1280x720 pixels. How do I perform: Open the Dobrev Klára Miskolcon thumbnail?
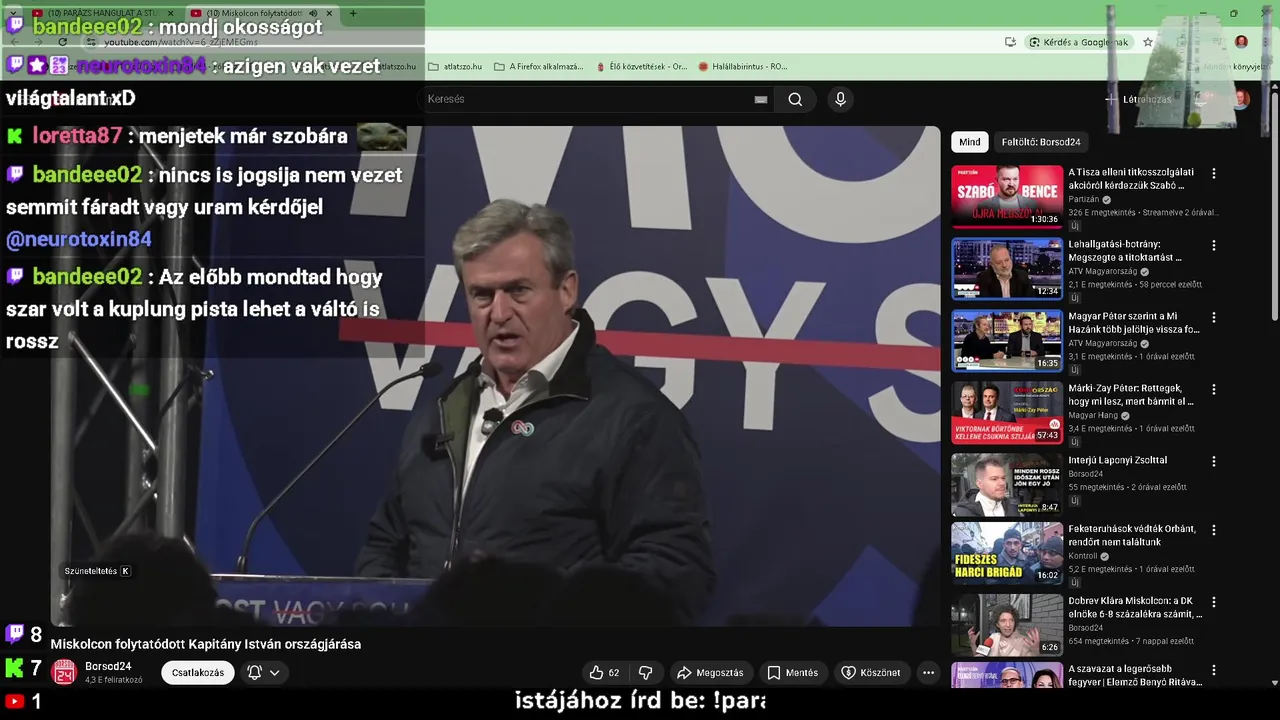[1007, 625]
